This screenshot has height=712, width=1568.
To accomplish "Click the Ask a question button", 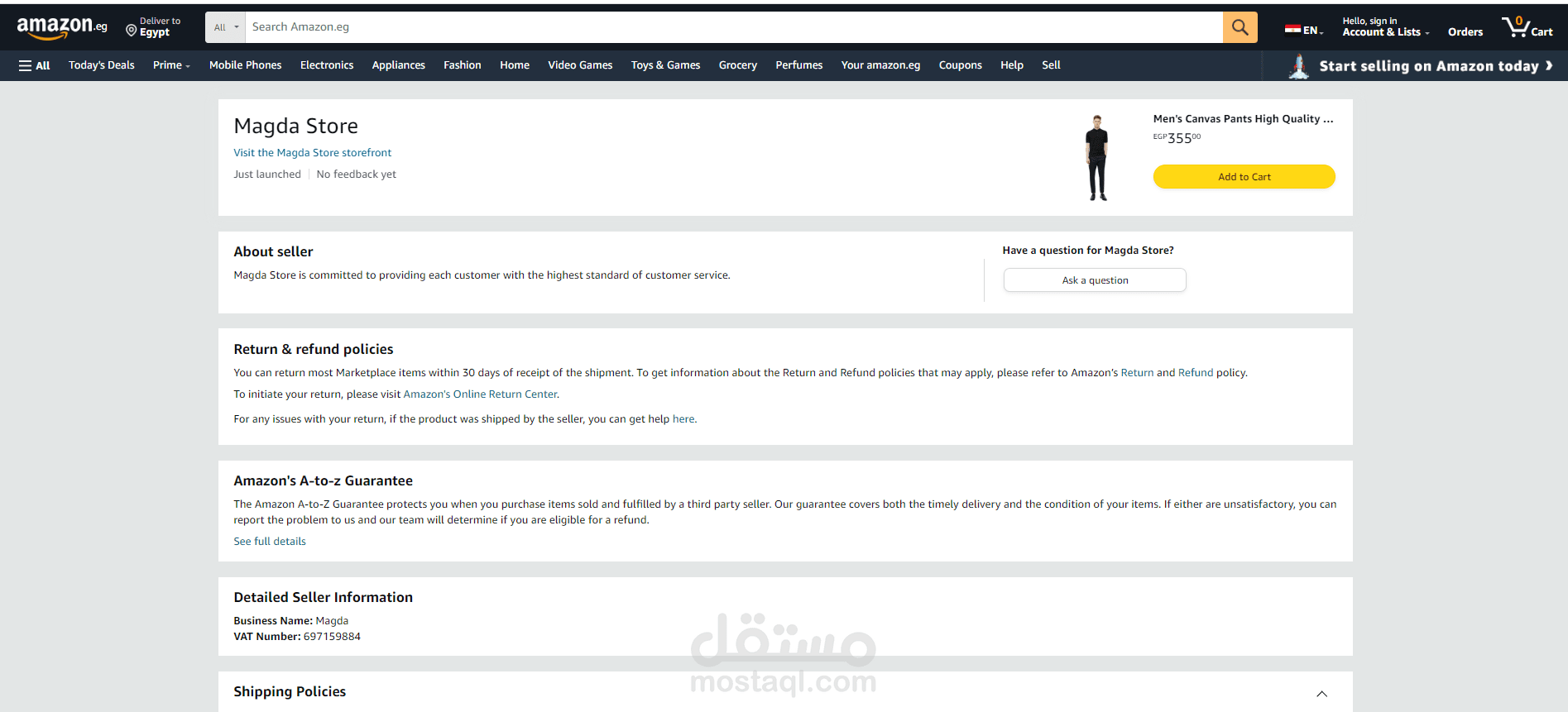I will (1095, 280).
